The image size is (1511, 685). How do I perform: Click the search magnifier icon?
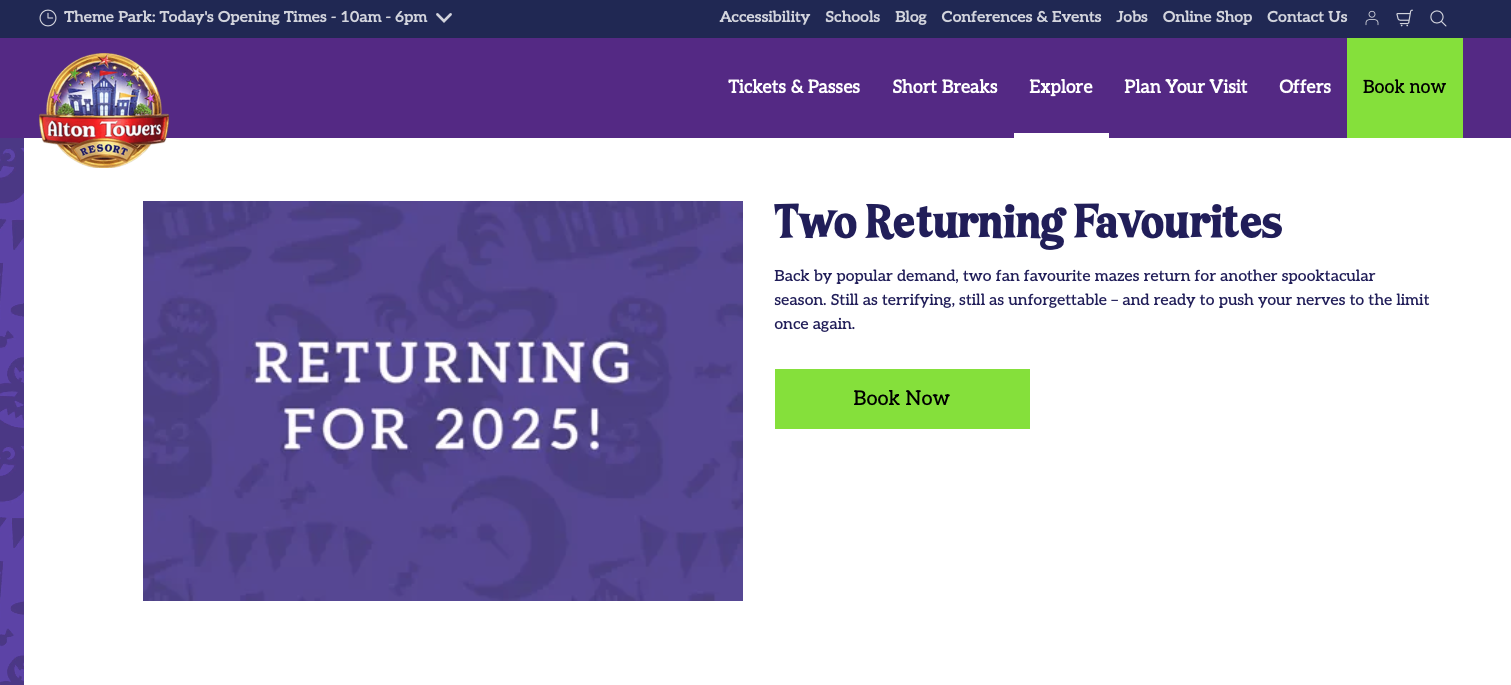coord(1438,18)
